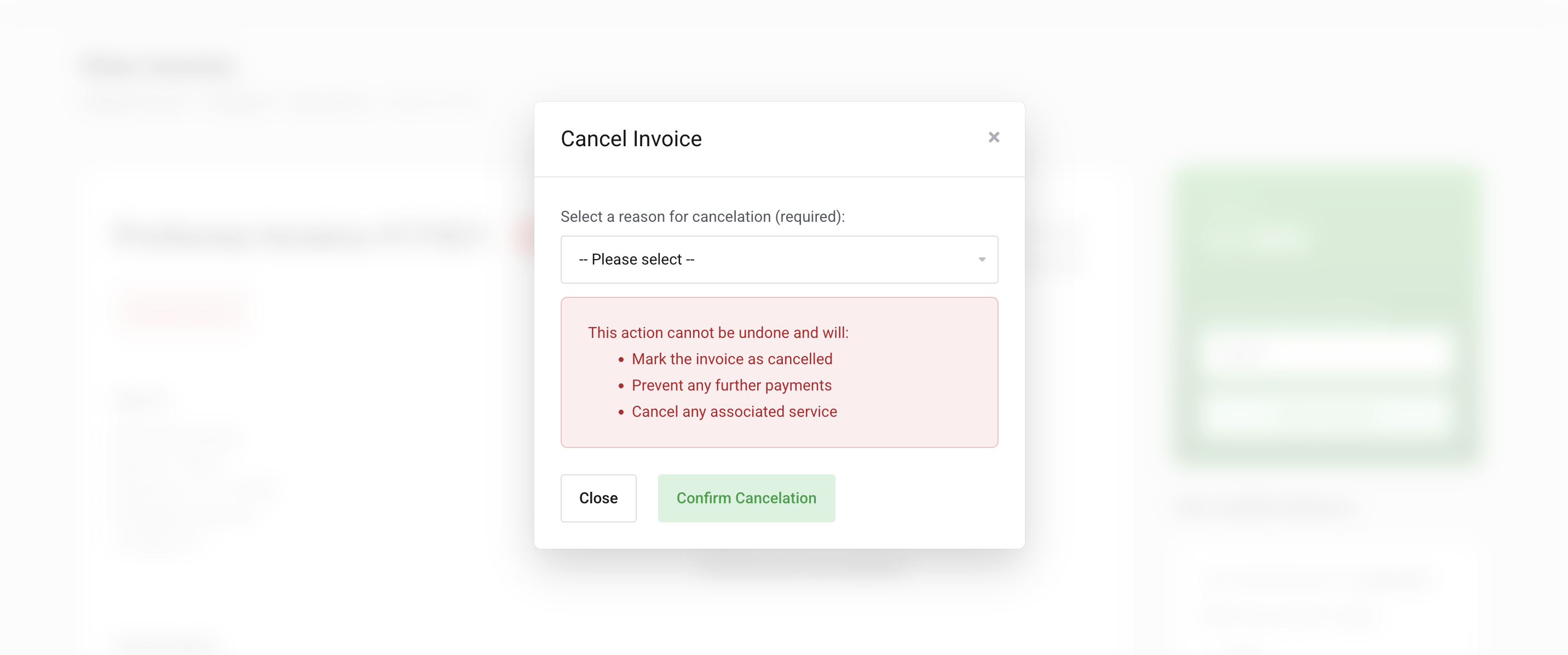This screenshot has height=655, width=1568.
Task: Click the Confirm Cancelation button
Action: (746, 498)
